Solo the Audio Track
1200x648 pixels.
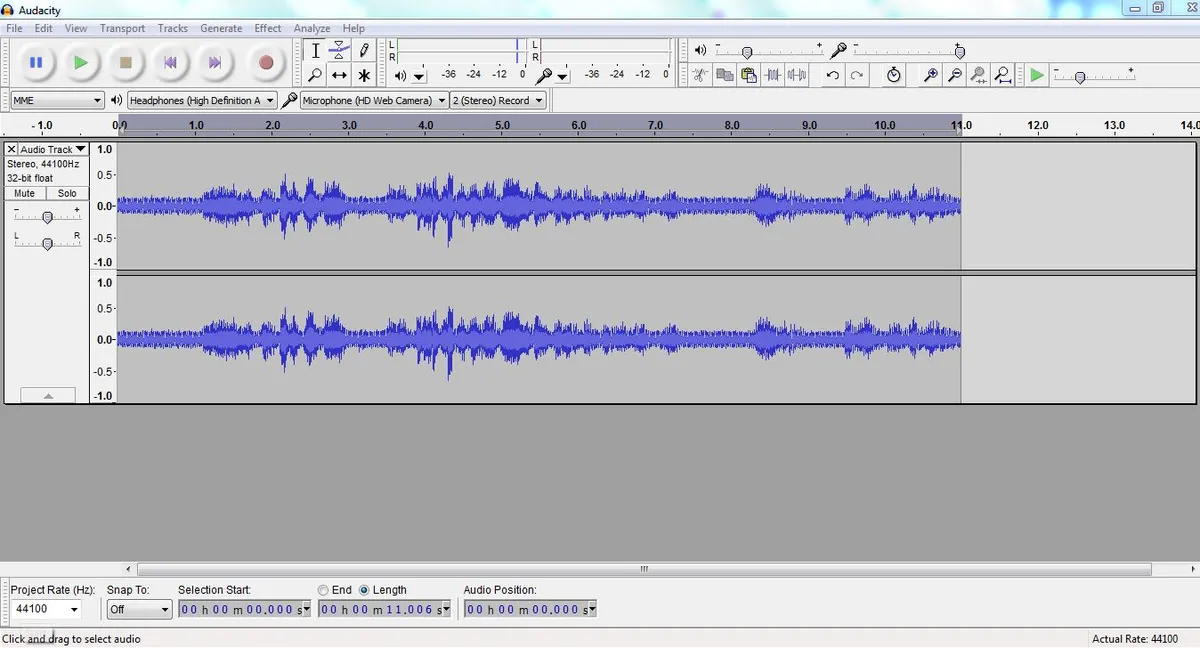67,193
